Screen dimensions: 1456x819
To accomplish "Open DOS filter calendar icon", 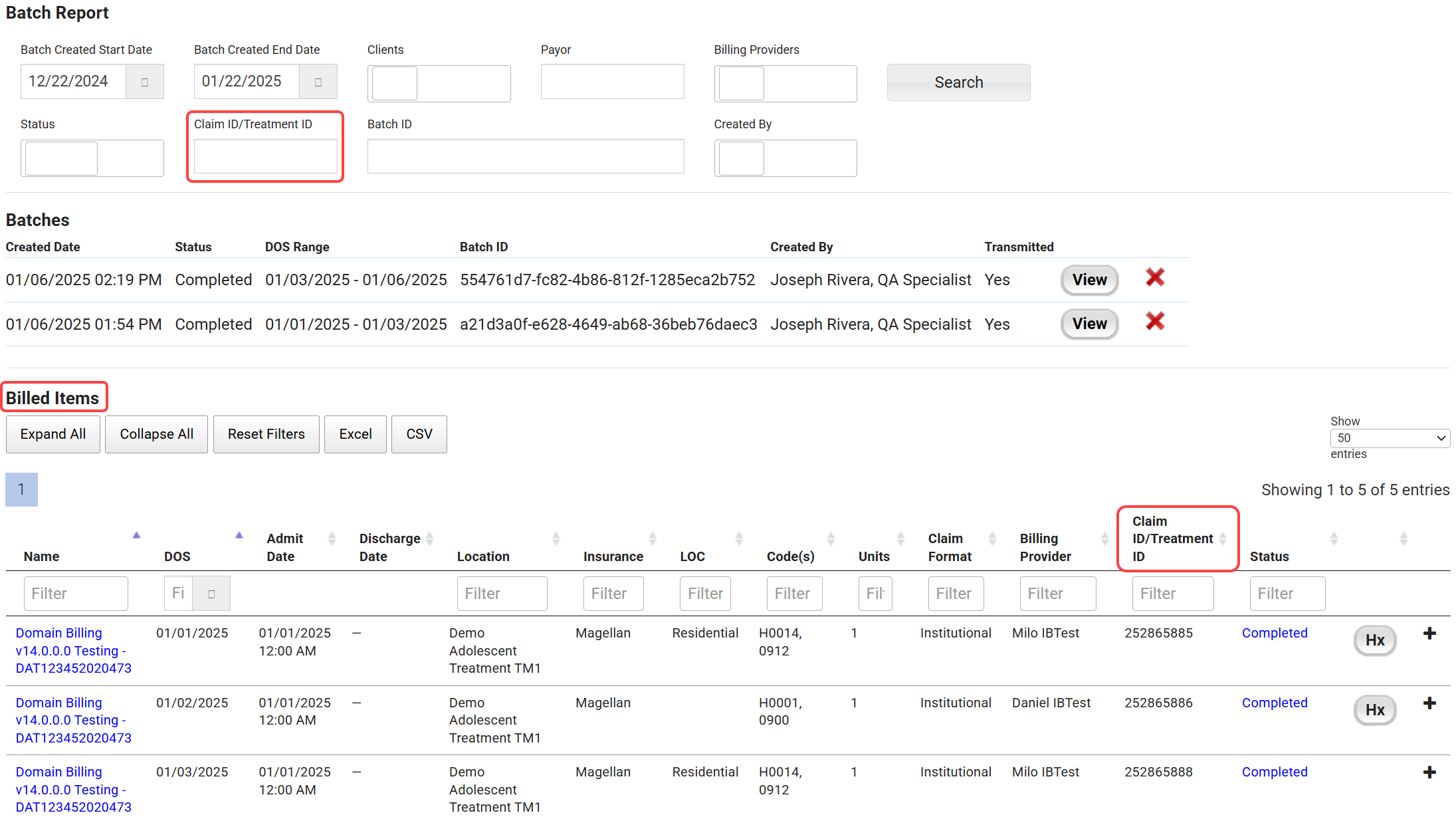I will coord(211,594).
